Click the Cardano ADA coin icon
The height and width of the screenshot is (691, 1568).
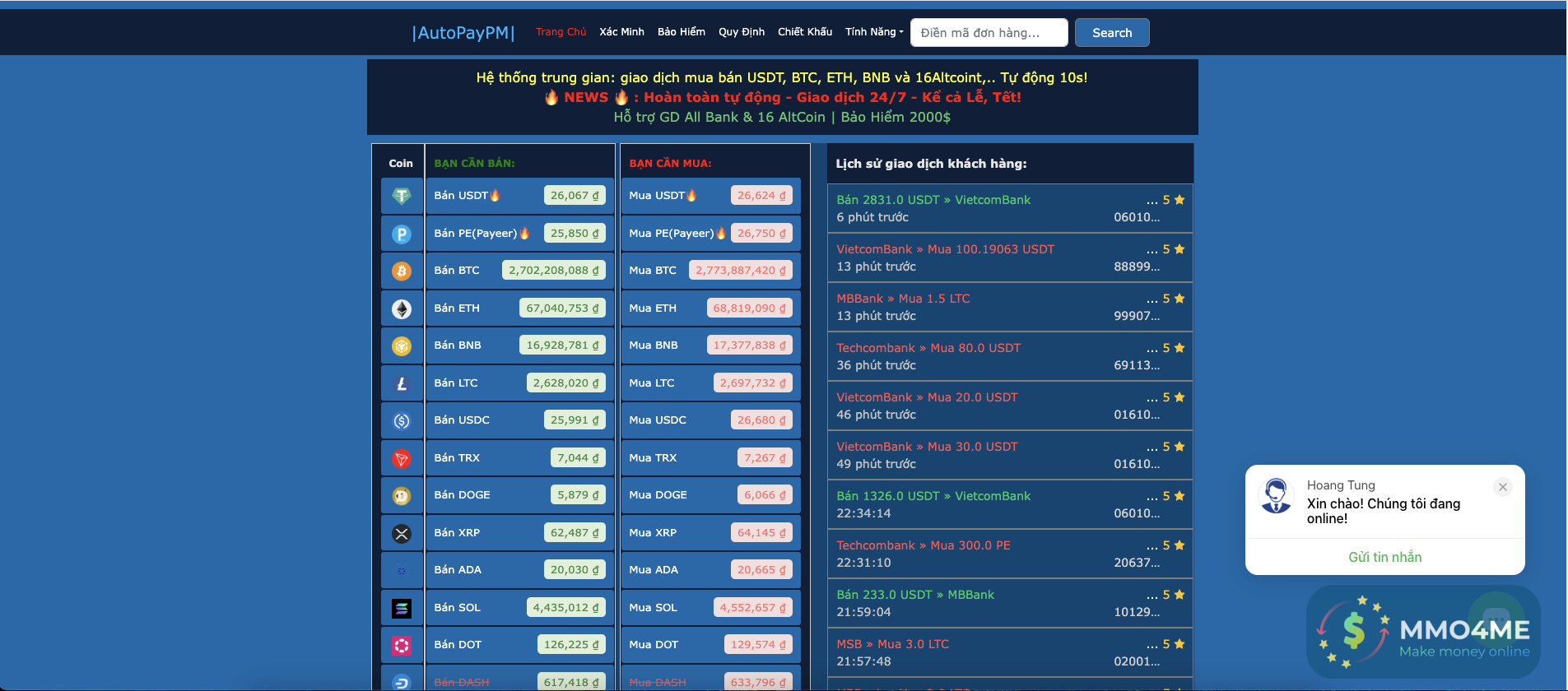point(402,570)
